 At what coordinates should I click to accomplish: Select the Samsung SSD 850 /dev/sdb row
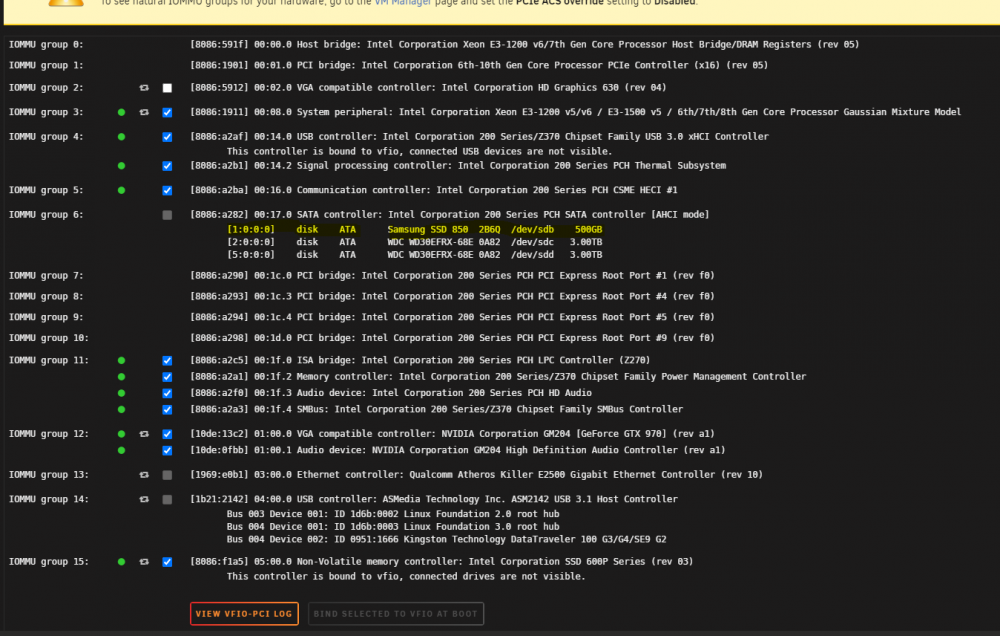[415, 230]
